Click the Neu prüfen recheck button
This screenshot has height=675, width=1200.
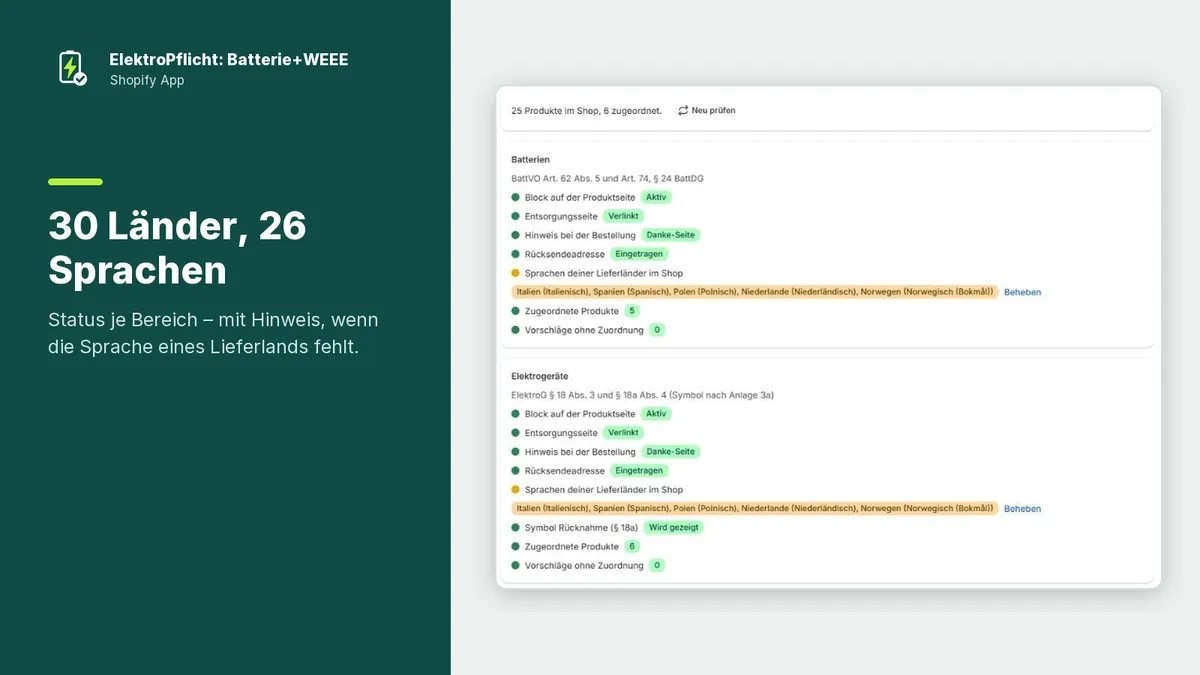click(x=706, y=110)
